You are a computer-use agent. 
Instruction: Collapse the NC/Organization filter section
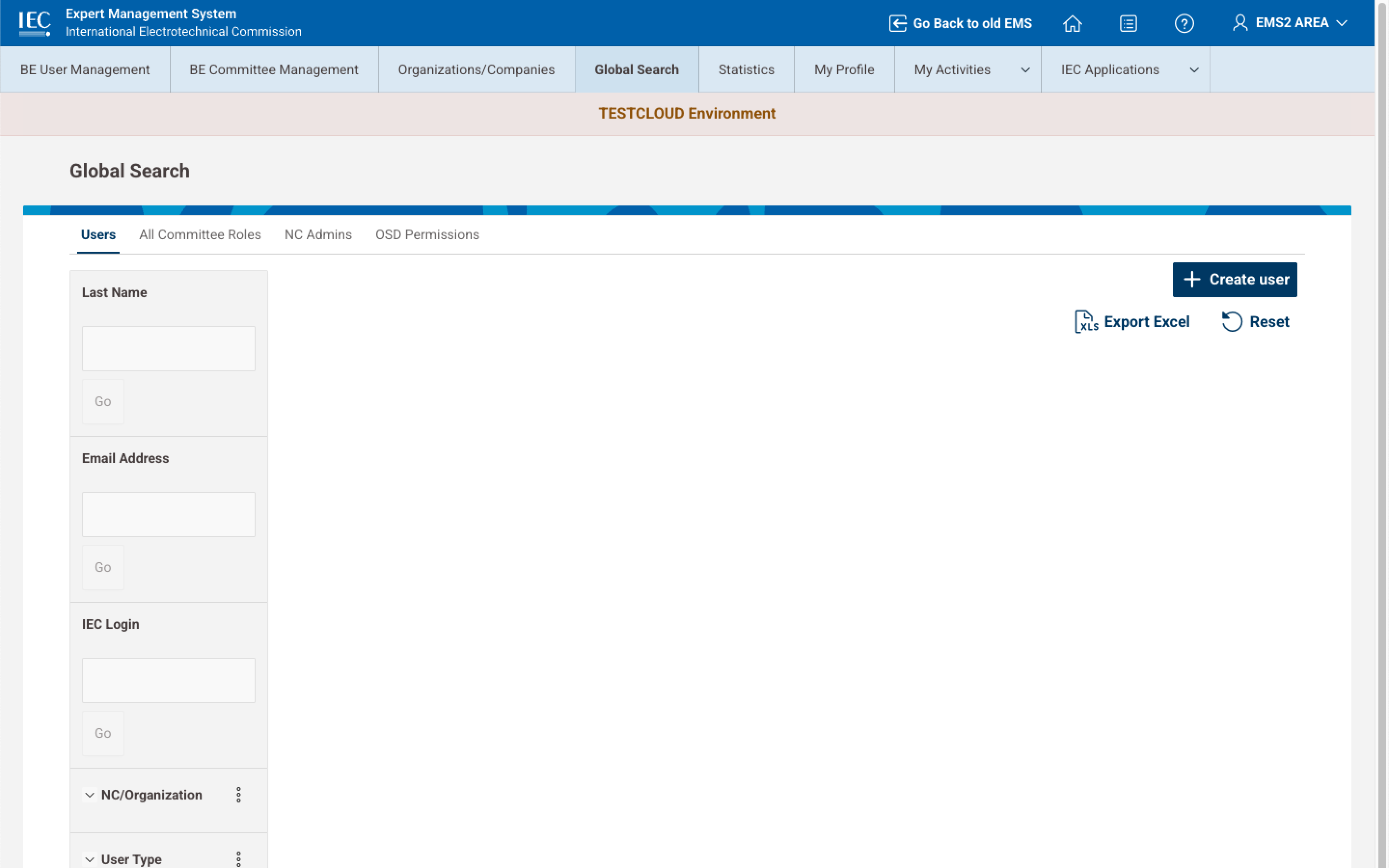[90, 795]
